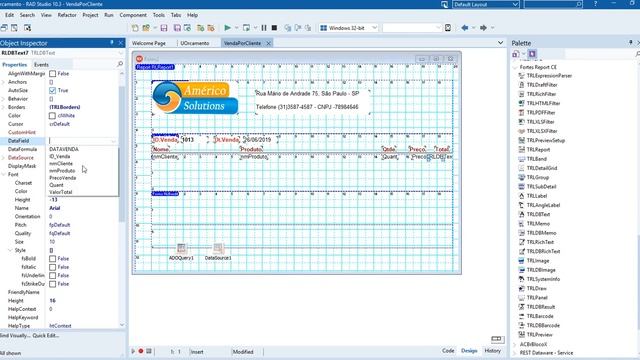Open the Component menu
640x360 pixels.
133,15
